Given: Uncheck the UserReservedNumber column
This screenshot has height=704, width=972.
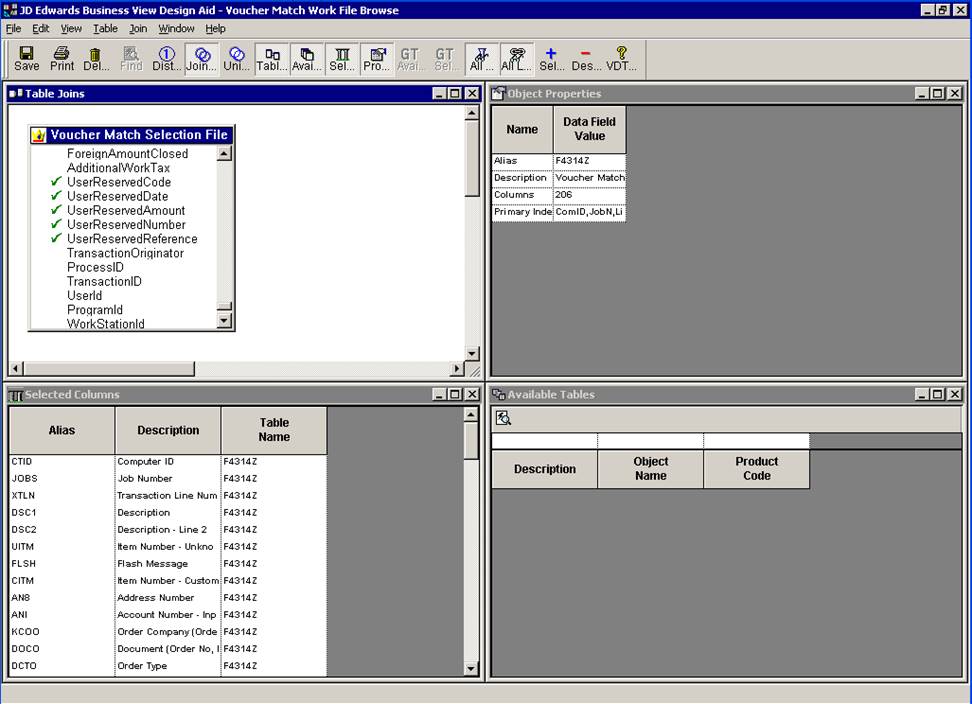Looking at the screenshot, I should point(56,224).
